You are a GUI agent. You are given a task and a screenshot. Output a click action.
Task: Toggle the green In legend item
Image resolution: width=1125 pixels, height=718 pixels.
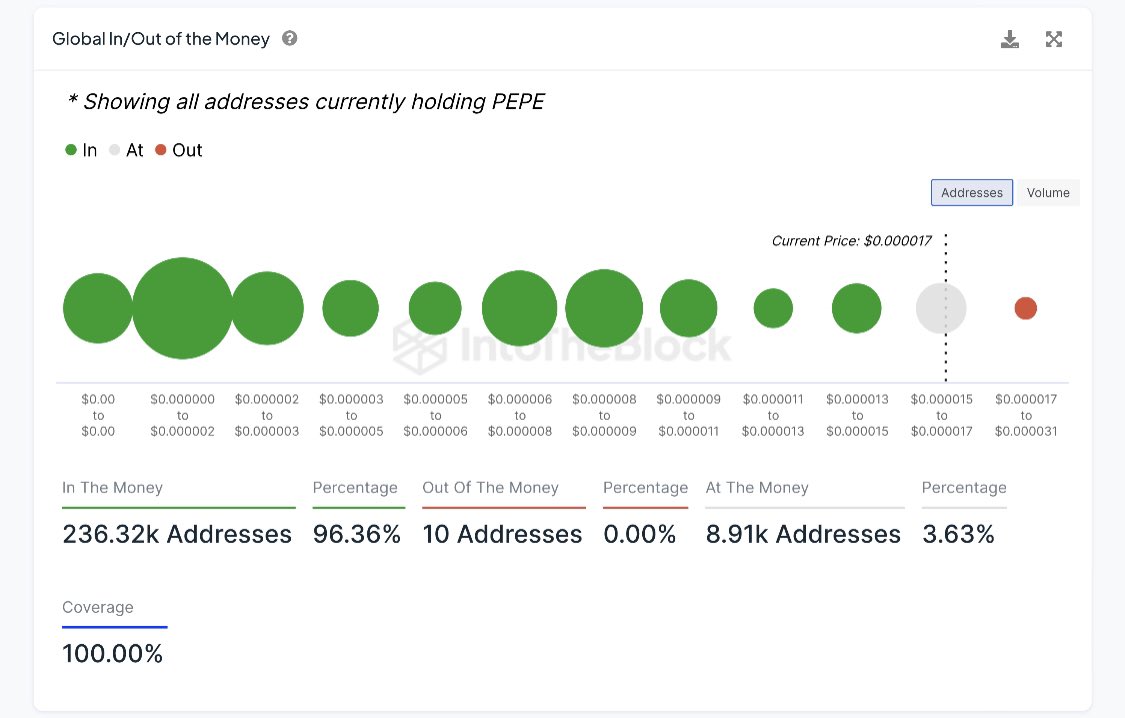[81, 150]
